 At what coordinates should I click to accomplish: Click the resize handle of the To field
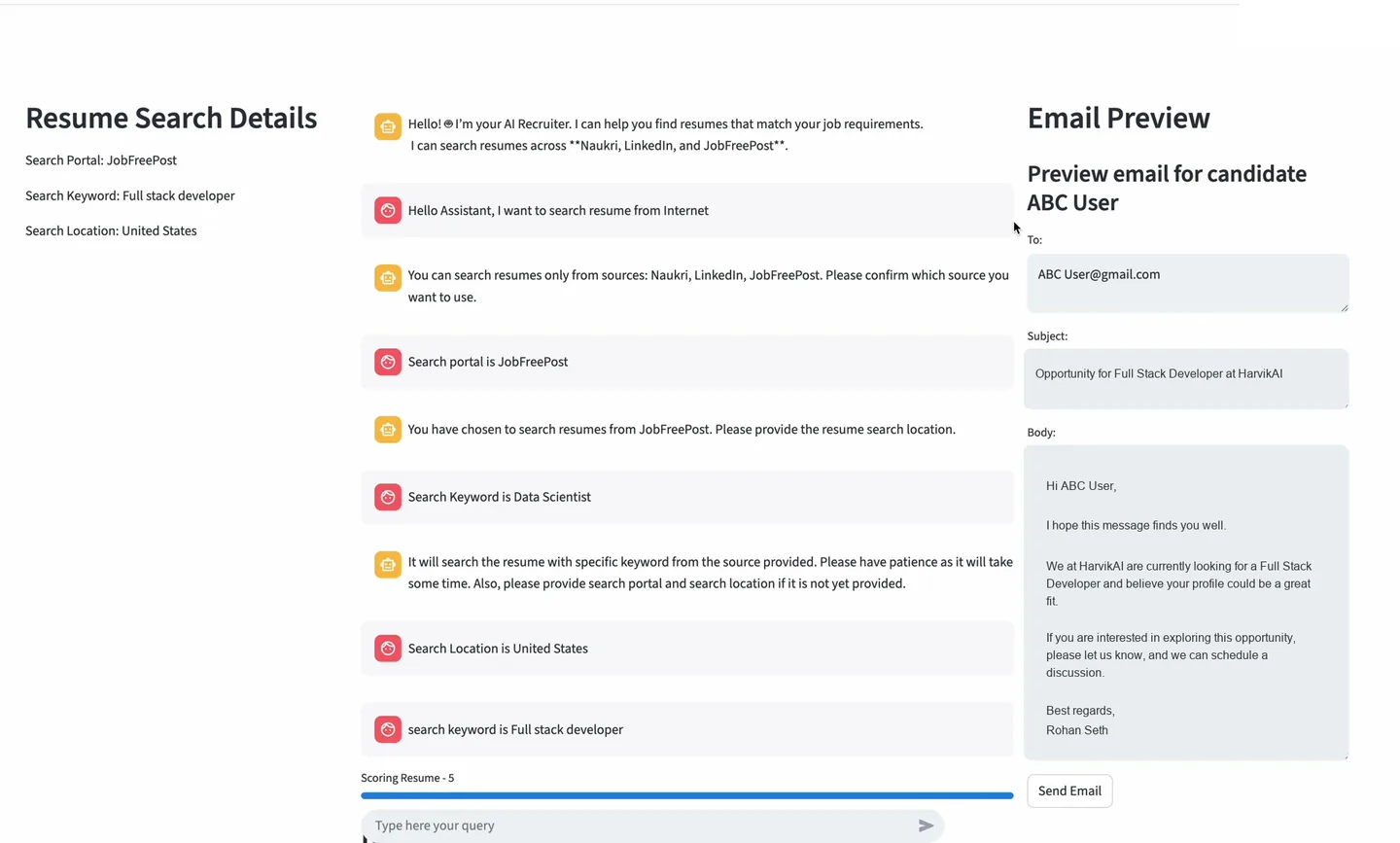coord(1344,307)
